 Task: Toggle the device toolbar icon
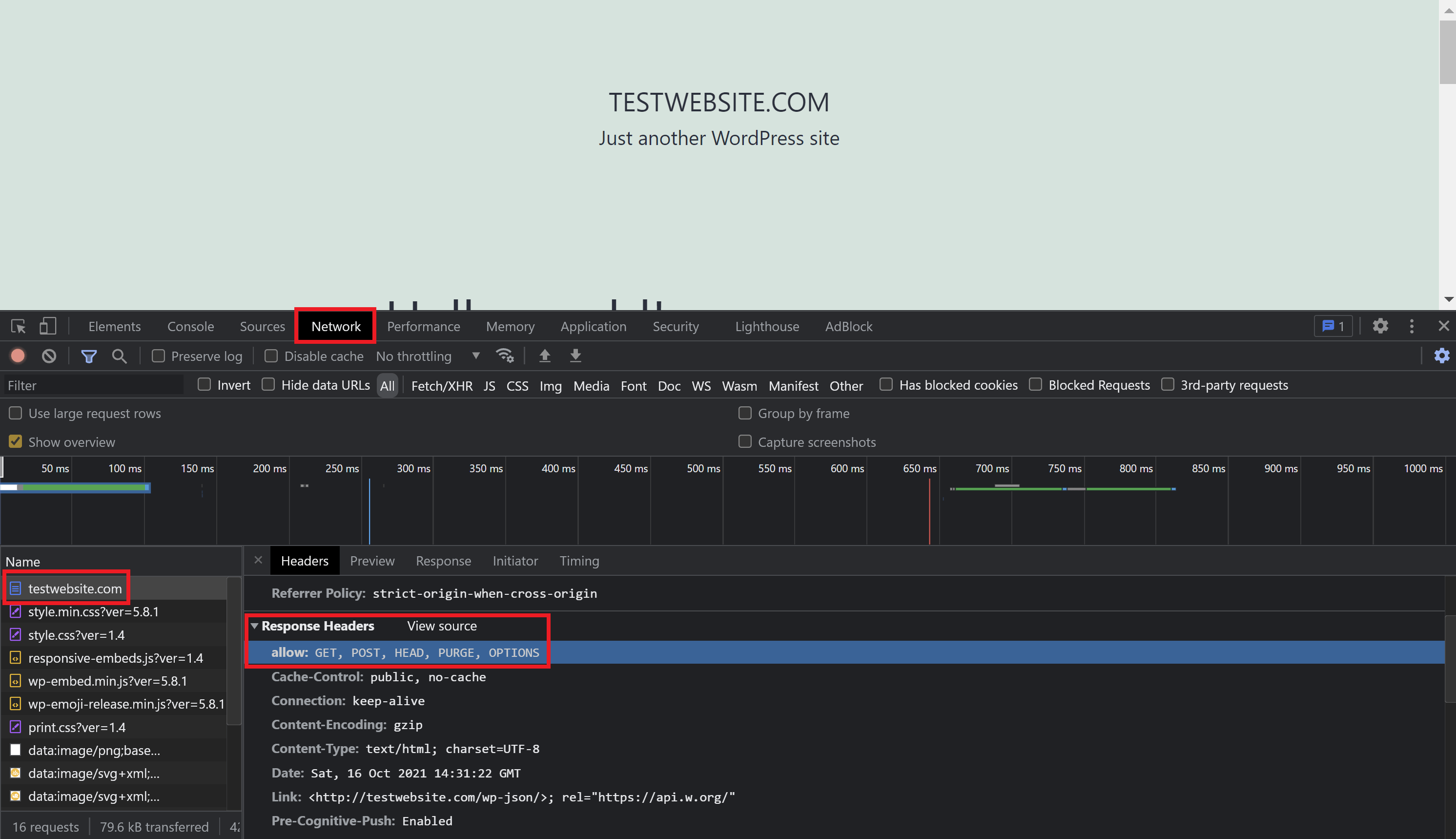tap(48, 326)
